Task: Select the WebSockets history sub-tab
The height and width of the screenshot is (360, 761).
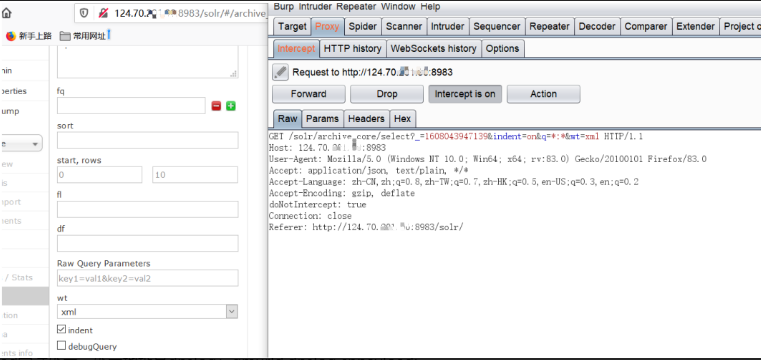Action: pos(433,49)
